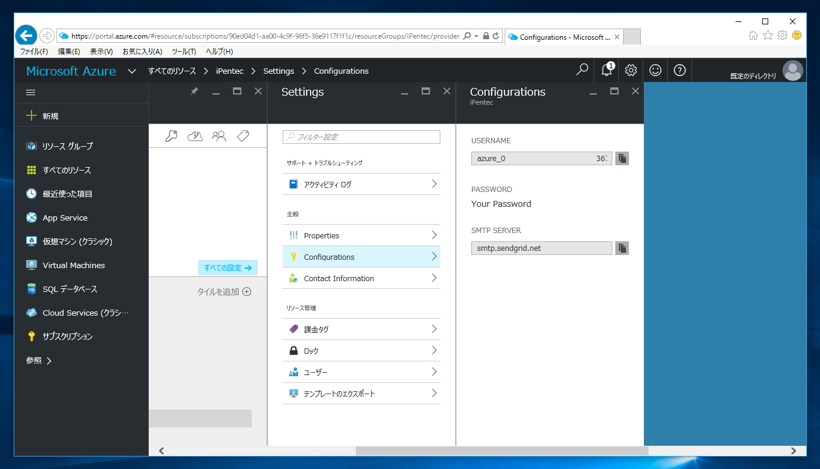Open the notifications bell in the Azure header

607,71
